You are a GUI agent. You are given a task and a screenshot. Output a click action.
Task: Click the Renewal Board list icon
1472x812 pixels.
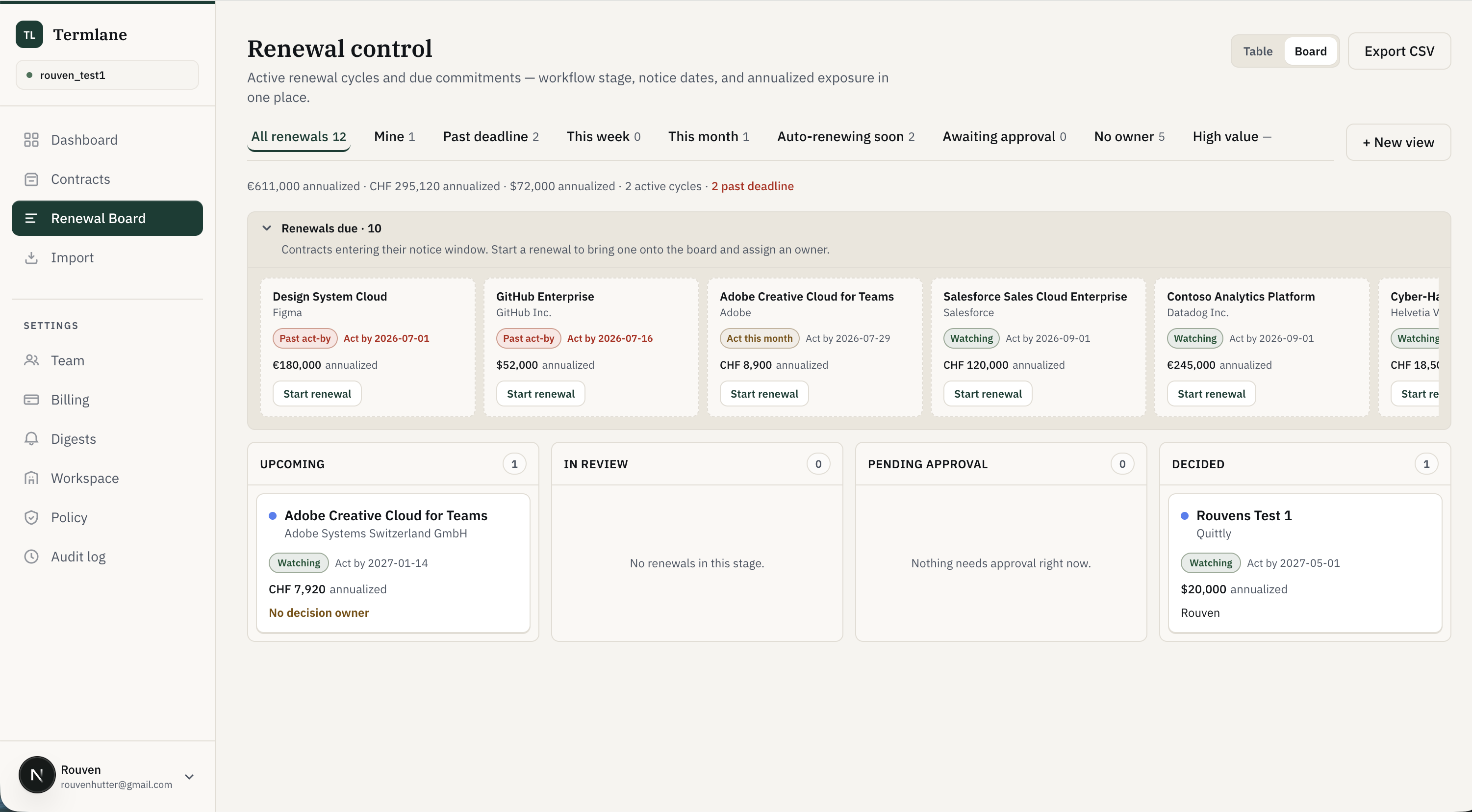[x=31, y=218]
